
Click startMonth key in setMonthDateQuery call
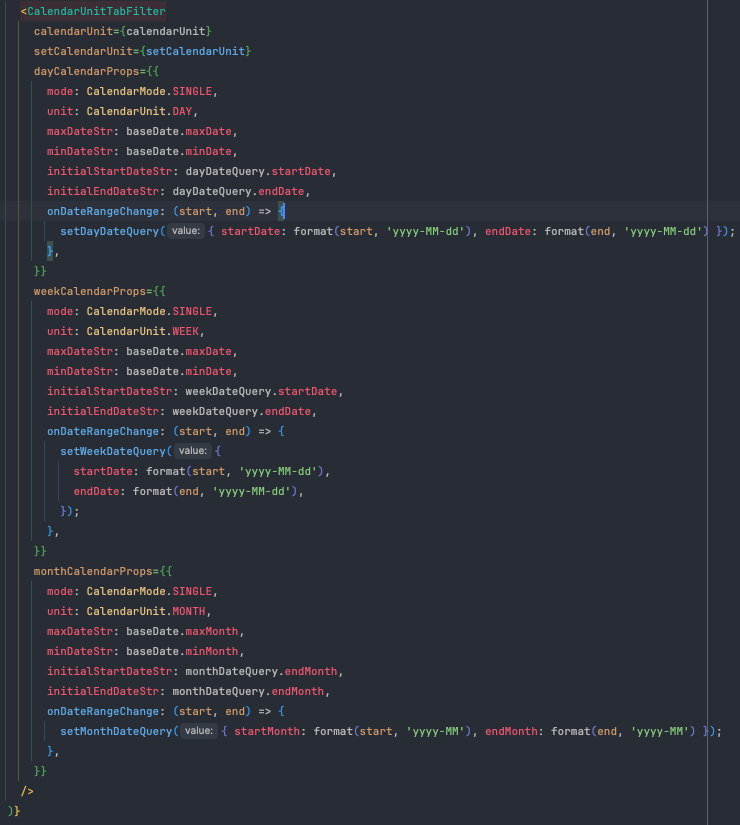tap(267, 731)
